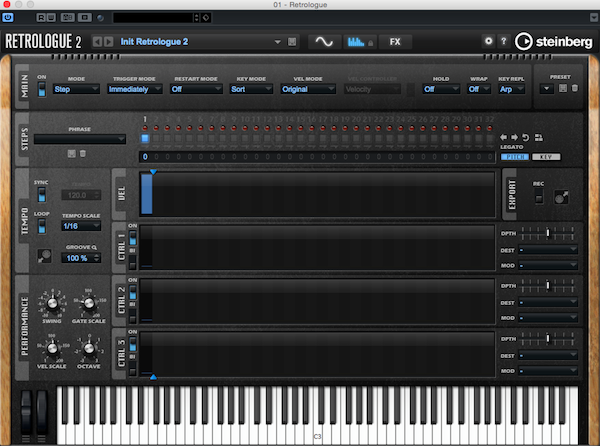This screenshot has width=600, height=446.
Task: Save the phrase with disk icon under Phrase
Action: pyautogui.click(x=72, y=153)
